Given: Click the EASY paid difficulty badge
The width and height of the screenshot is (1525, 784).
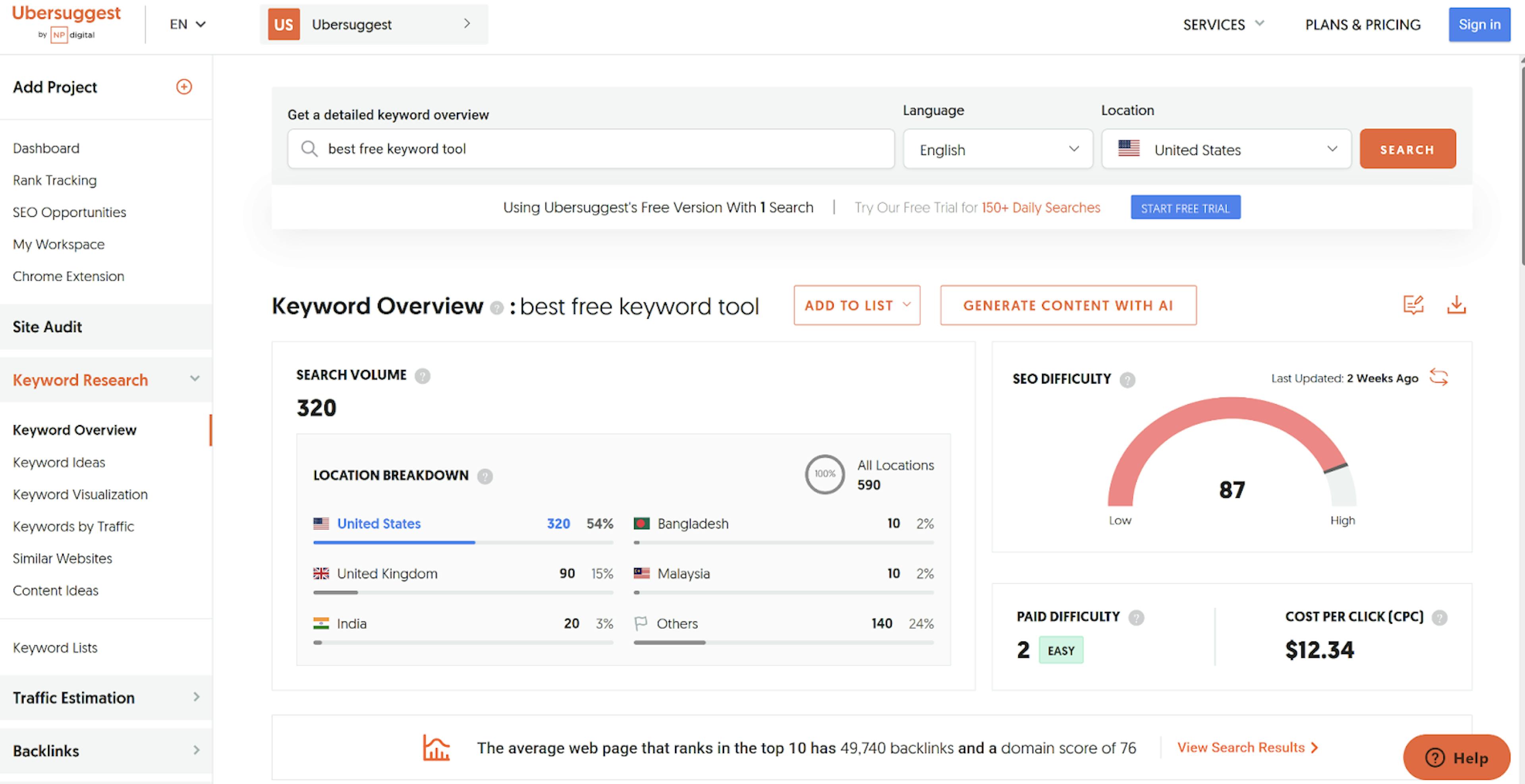Looking at the screenshot, I should click(1061, 650).
